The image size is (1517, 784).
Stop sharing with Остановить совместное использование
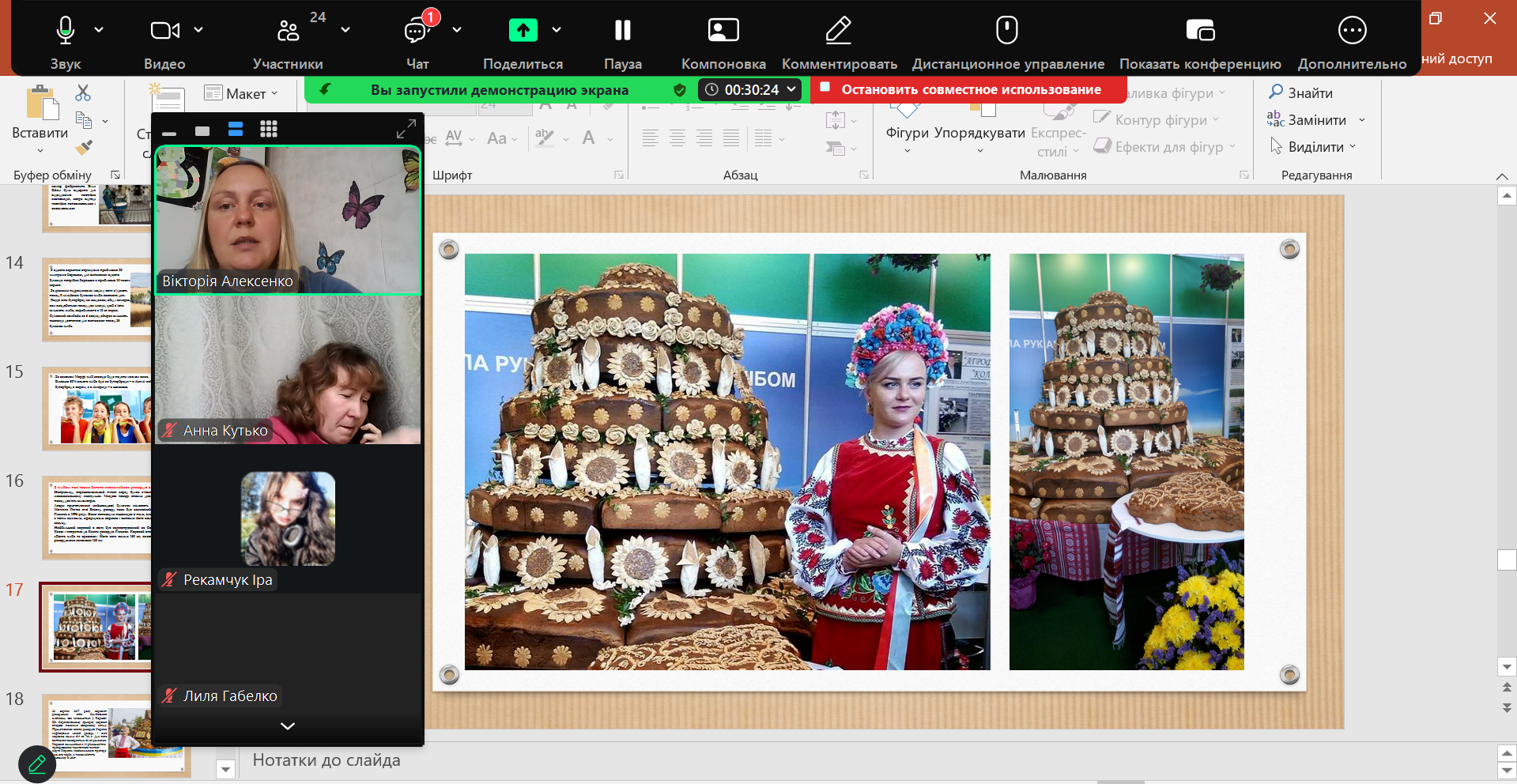(969, 89)
